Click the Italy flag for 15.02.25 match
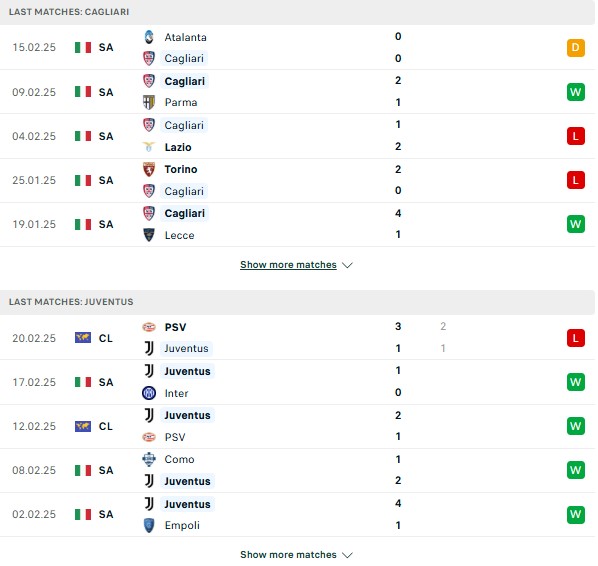This screenshot has height=566, width=598. click(x=83, y=47)
